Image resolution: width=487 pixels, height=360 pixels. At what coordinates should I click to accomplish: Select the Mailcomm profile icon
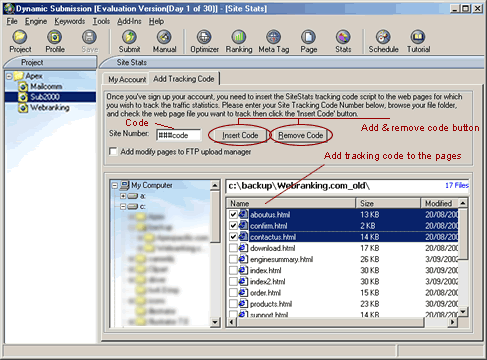tap(23, 87)
